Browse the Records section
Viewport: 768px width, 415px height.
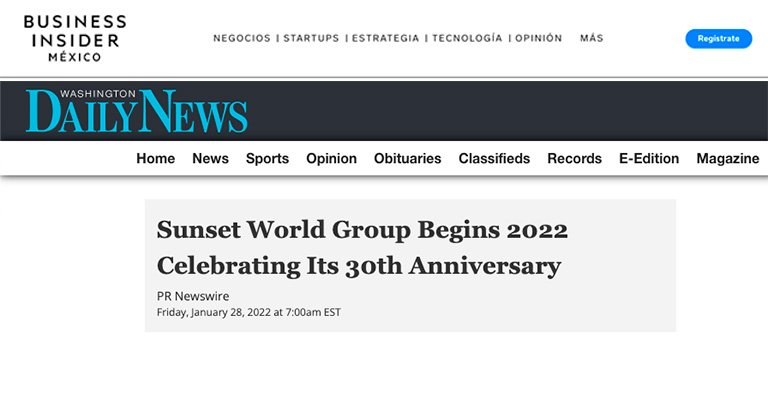click(574, 159)
